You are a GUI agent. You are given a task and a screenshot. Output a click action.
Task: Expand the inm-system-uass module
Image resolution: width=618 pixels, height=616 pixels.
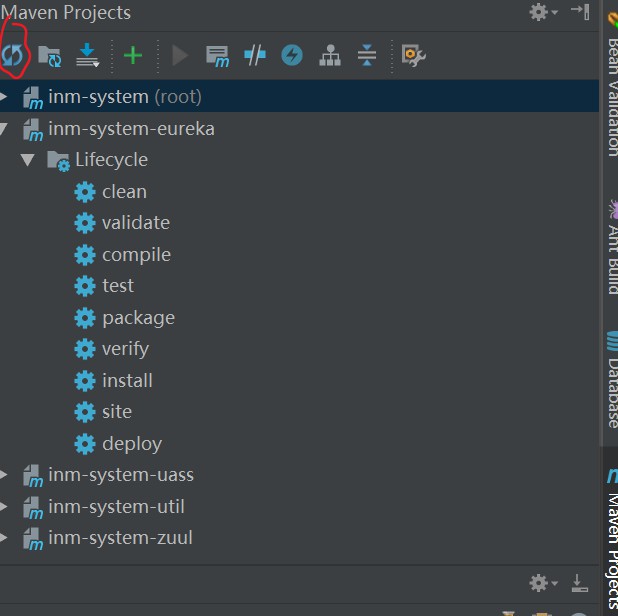coord(4,475)
